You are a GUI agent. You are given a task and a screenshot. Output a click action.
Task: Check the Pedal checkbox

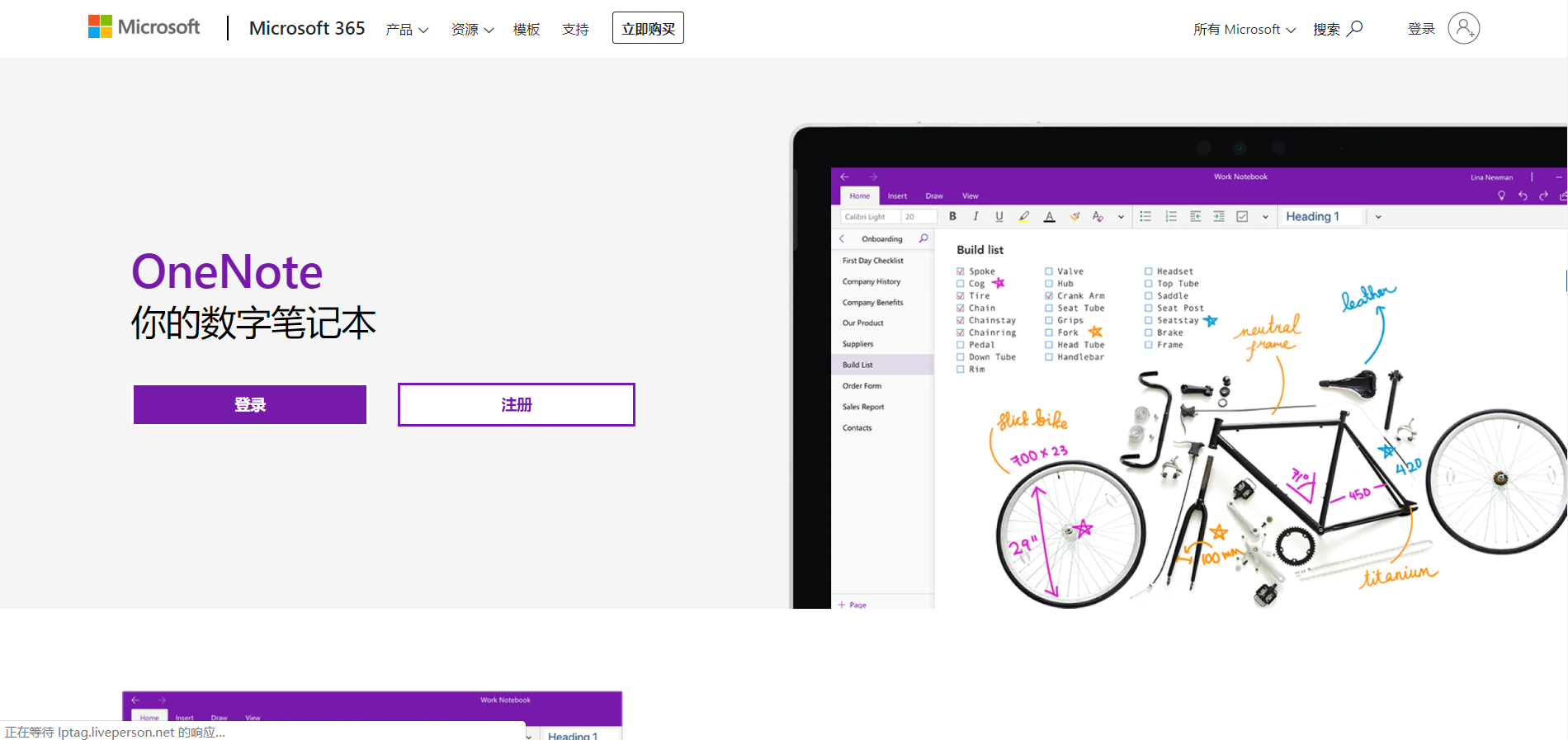(x=961, y=345)
